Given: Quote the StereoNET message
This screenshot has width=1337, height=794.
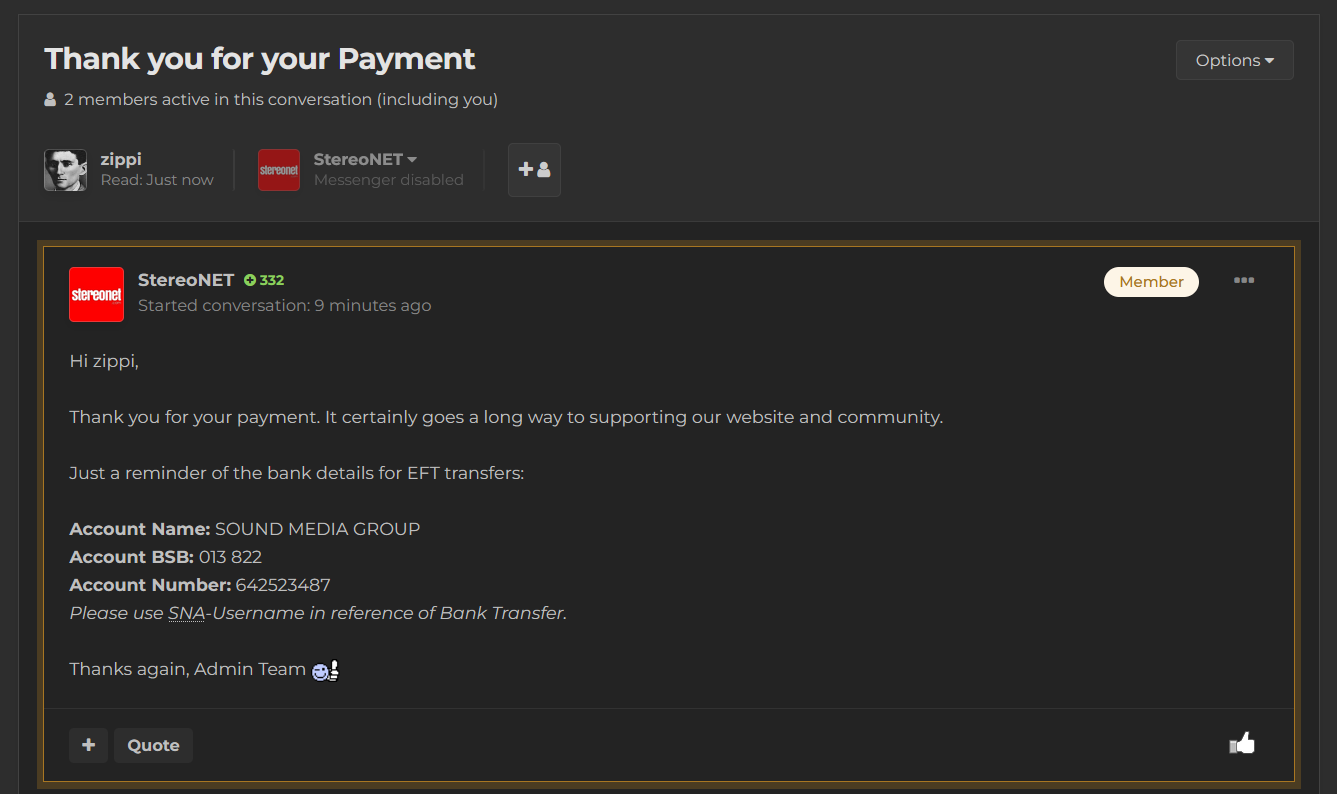Looking at the screenshot, I should [153, 745].
